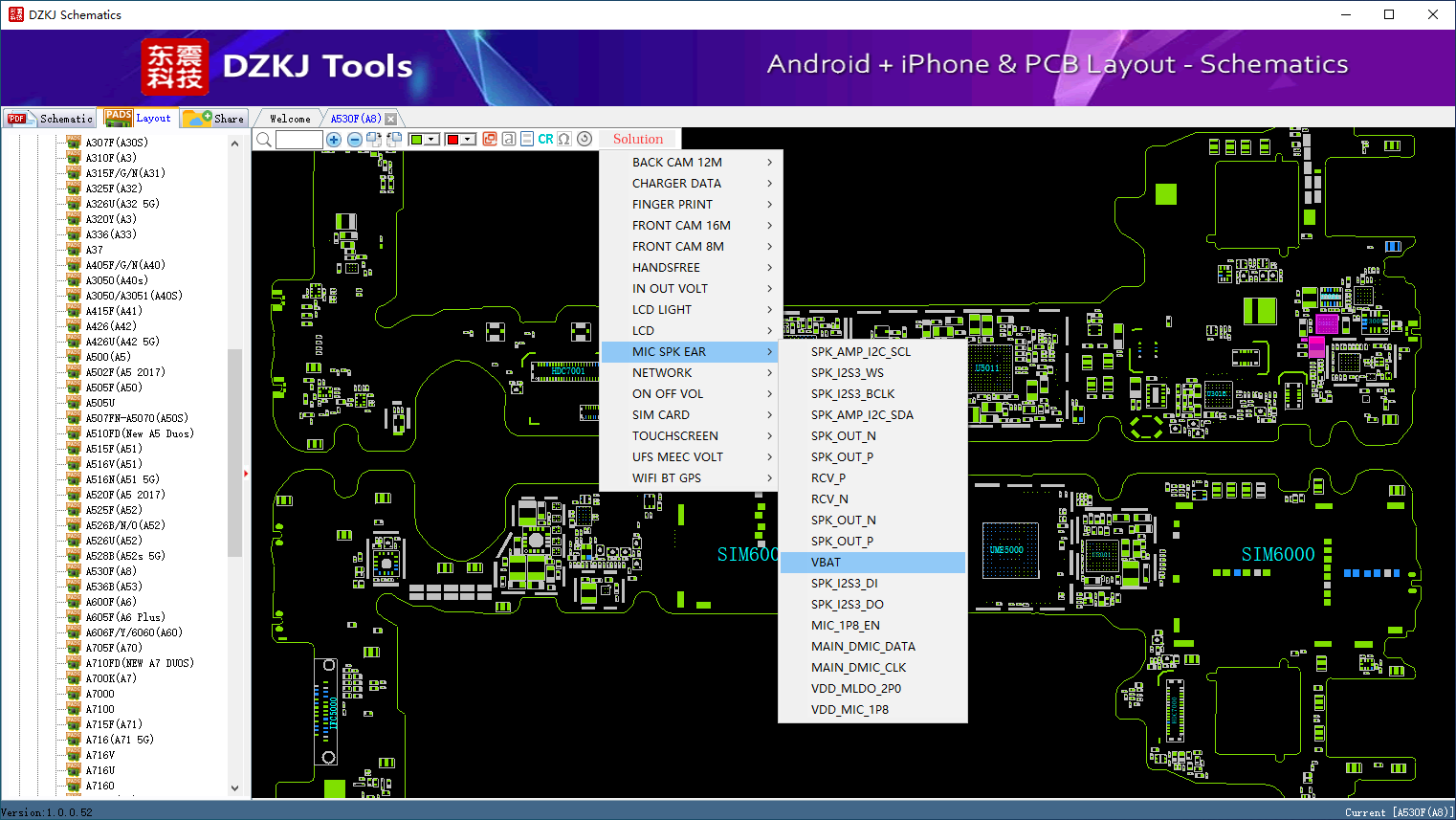
Task: Click the Omega resistance toolbar icon
Action: (564, 139)
